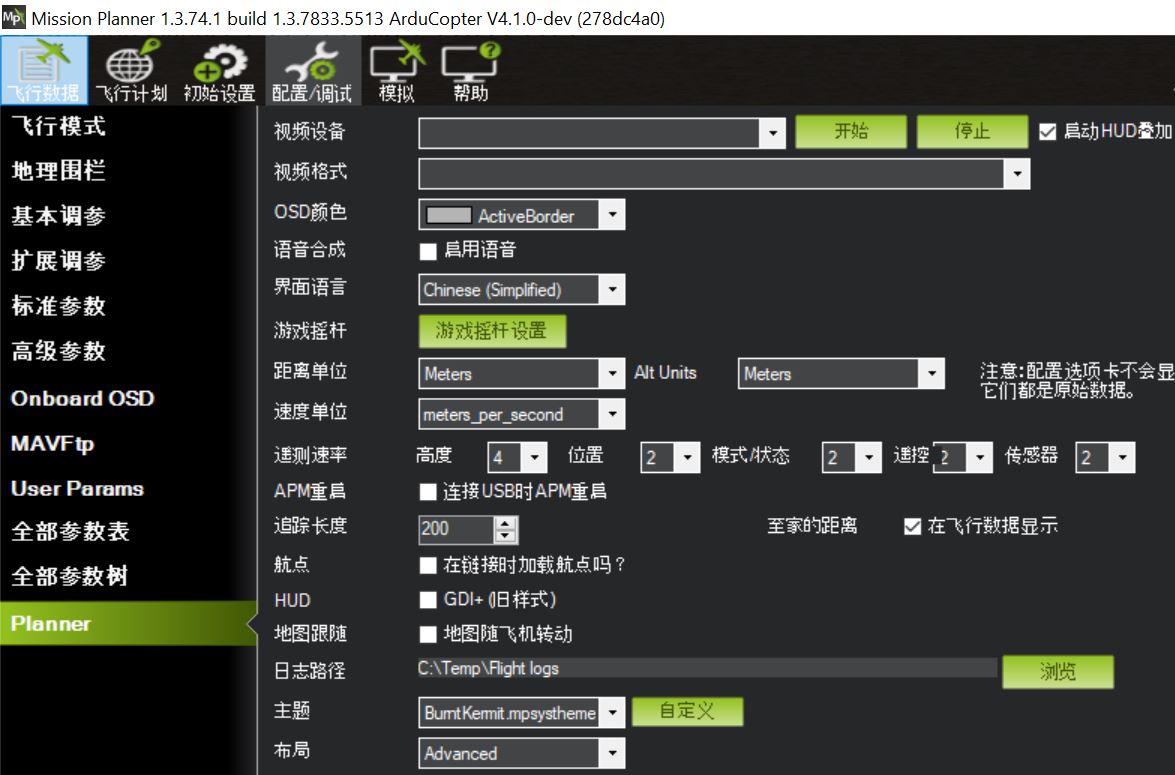The width and height of the screenshot is (1175, 775).
Task: Click the Mission Planner title bar logo
Action: click(x=13, y=17)
